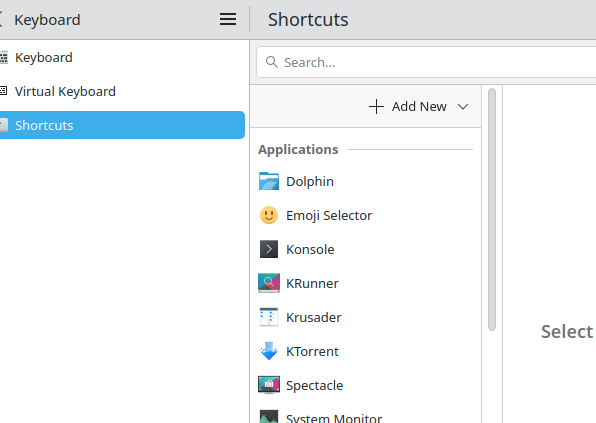Open the Keyboard settings page
The height and width of the screenshot is (423, 596).
122,57
